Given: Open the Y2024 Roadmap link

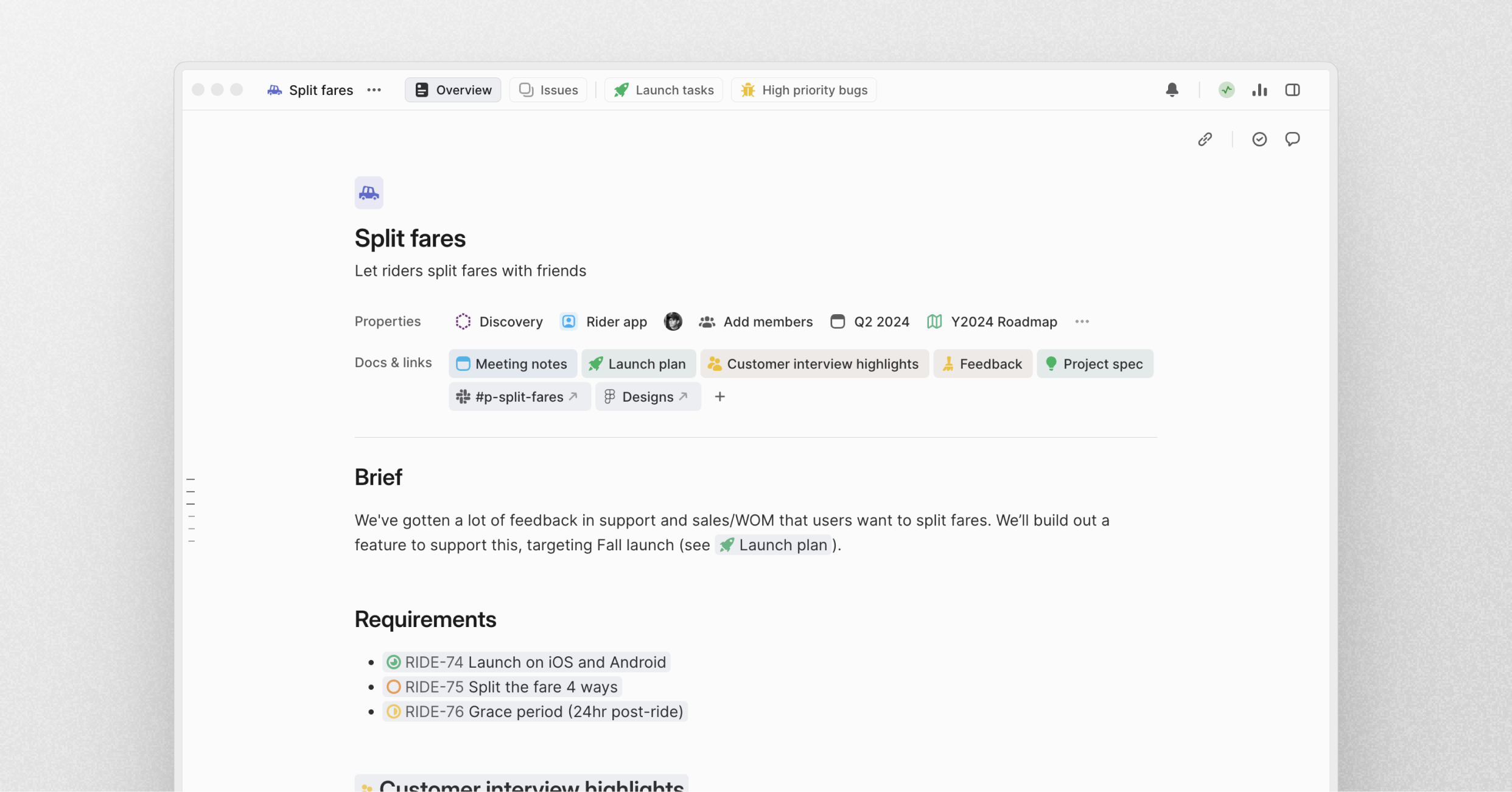Looking at the screenshot, I should click(x=1003, y=321).
